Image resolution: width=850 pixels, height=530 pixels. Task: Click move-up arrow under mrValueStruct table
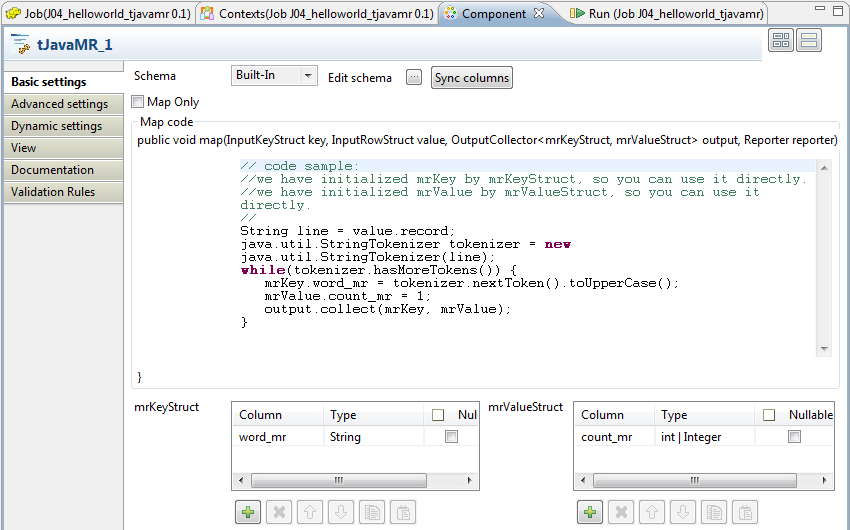point(652,512)
